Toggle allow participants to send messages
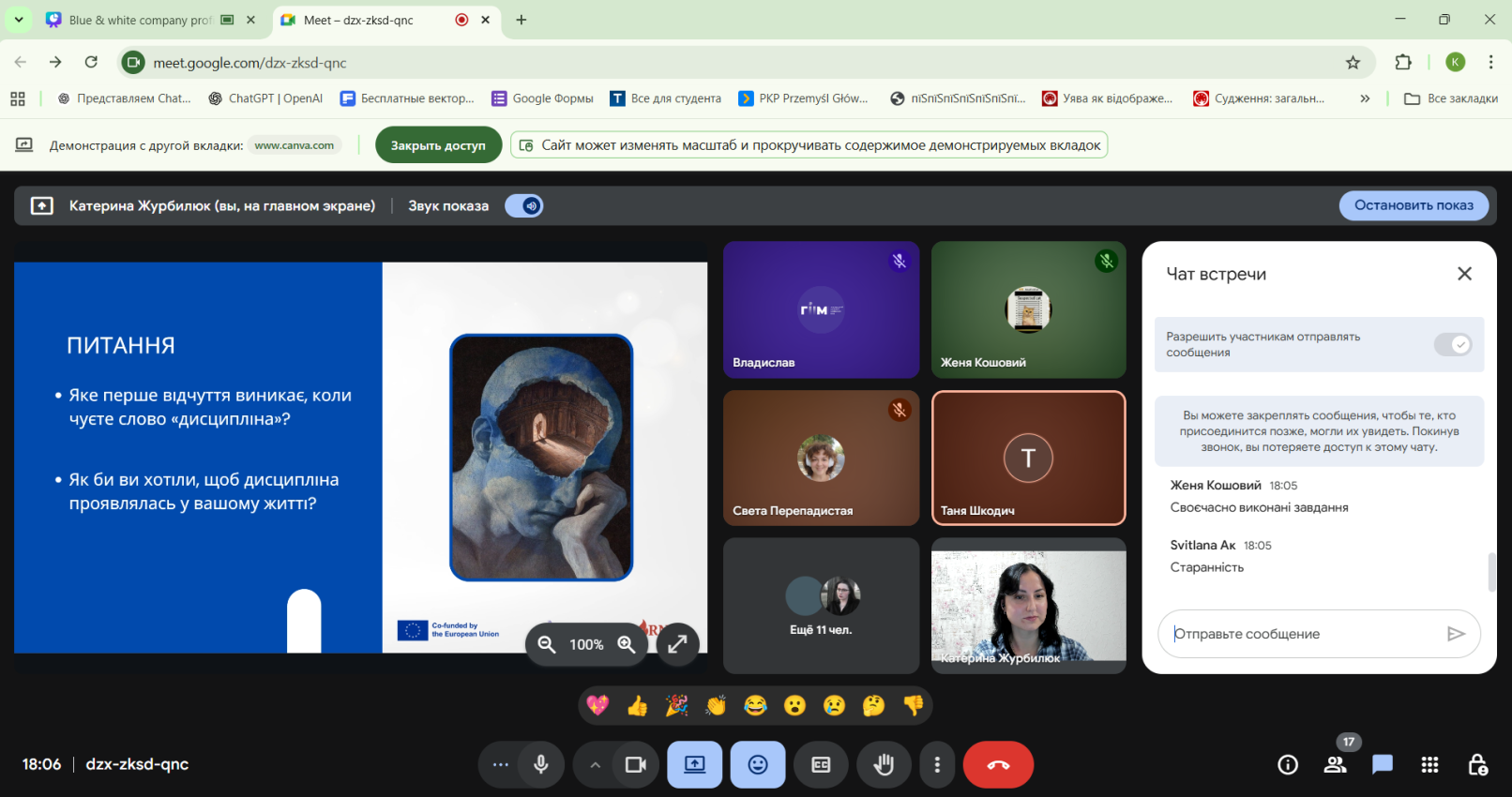 1453,345
